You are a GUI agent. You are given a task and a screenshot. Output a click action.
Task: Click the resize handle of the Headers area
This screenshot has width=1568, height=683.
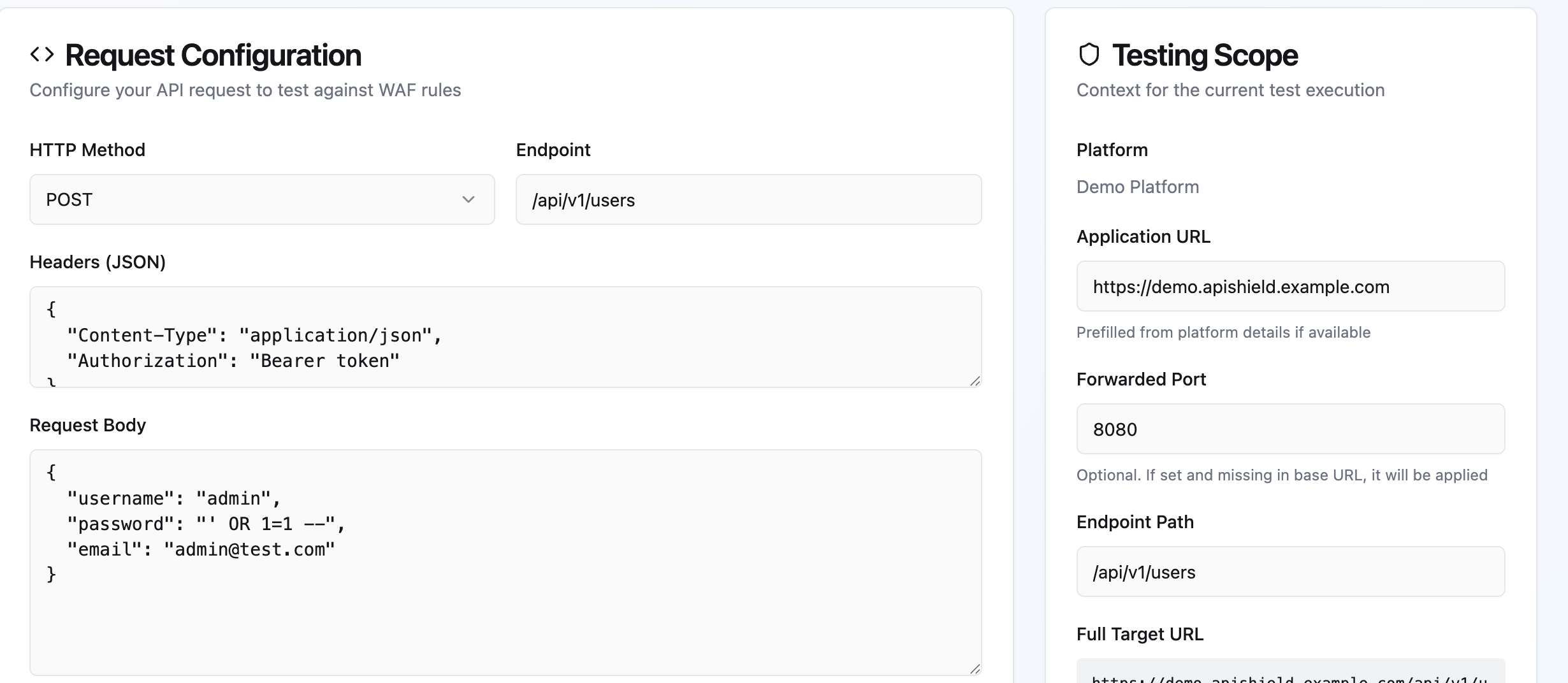coord(975,382)
